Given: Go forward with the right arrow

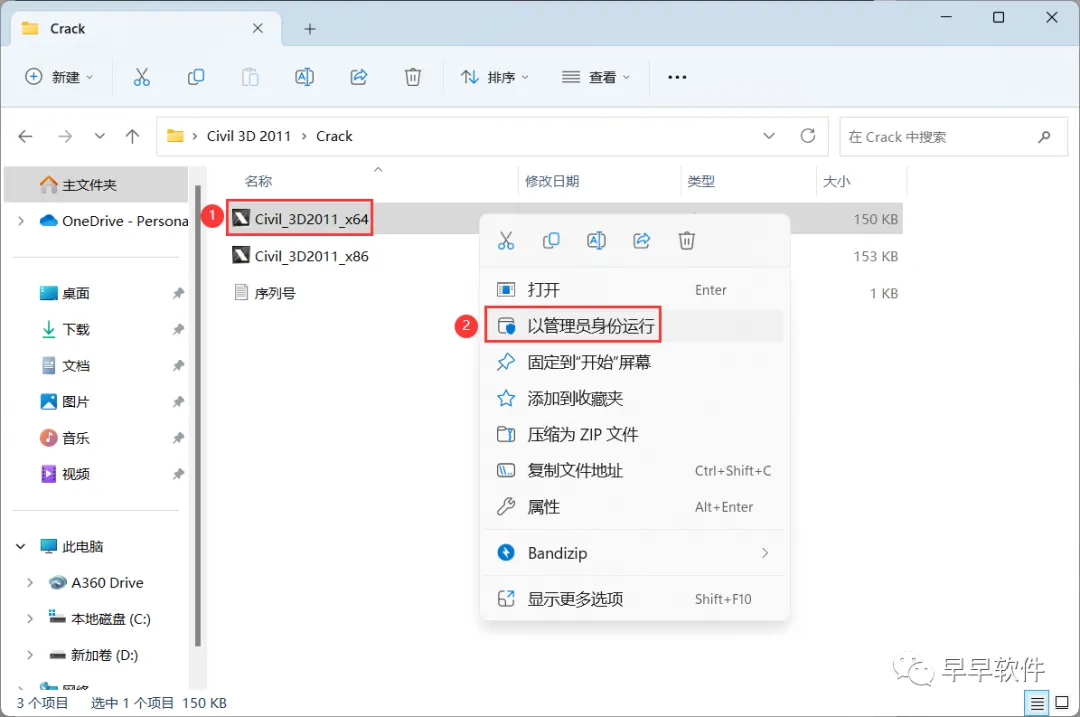Looking at the screenshot, I should point(65,136).
